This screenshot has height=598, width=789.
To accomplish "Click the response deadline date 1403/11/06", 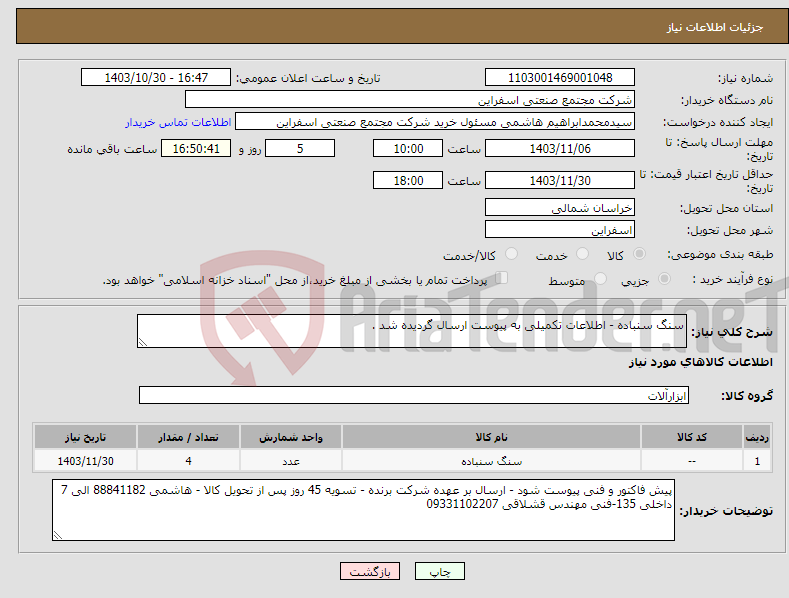I will point(560,148).
